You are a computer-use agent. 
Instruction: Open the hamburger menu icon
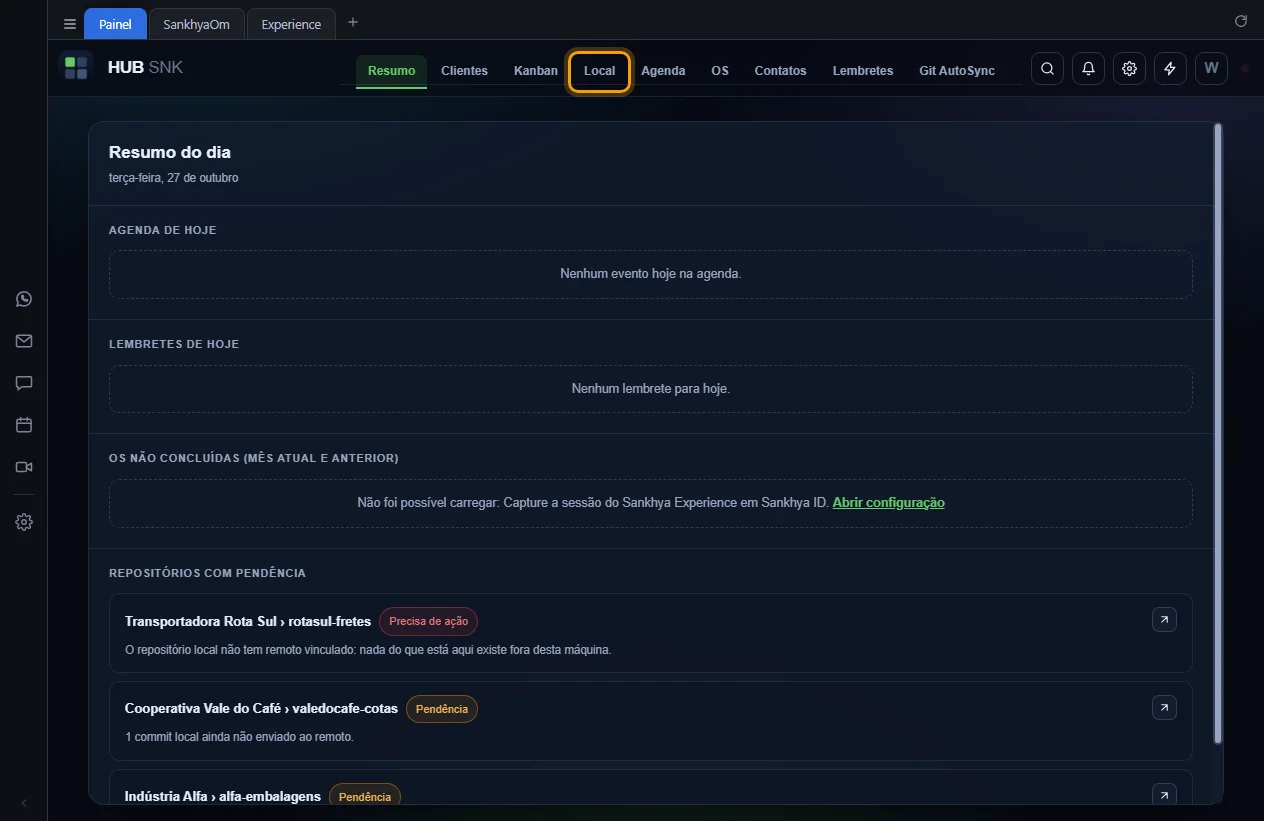pyautogui.click(x=70, y=24)
